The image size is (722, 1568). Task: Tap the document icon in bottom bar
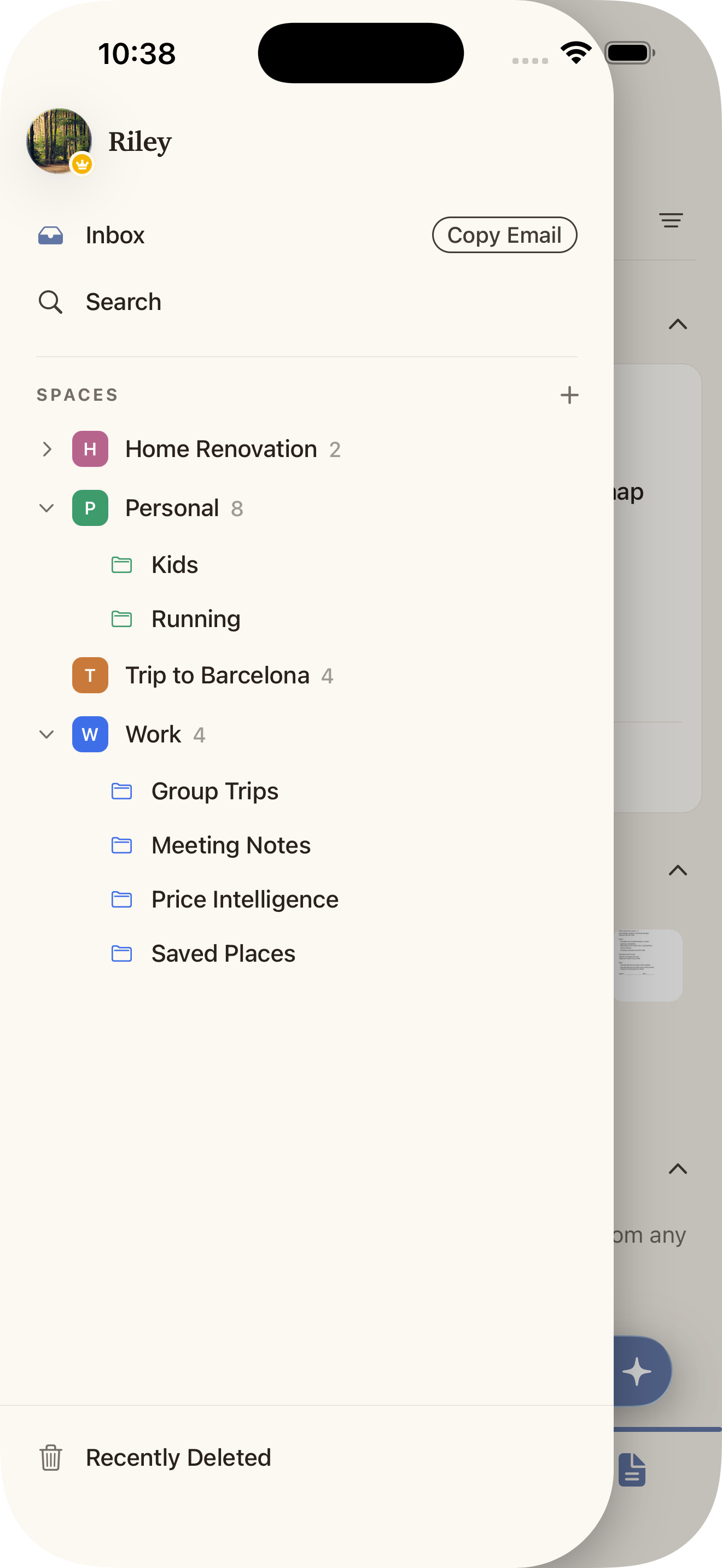[632, 1470]
